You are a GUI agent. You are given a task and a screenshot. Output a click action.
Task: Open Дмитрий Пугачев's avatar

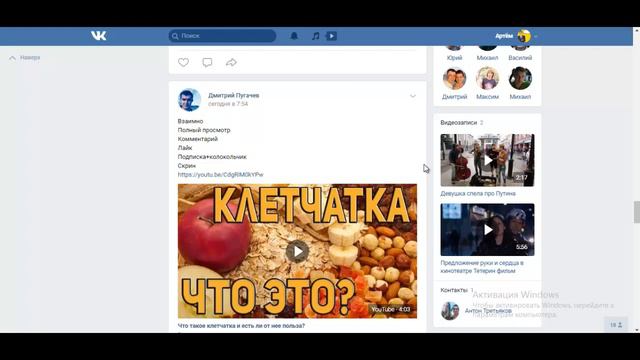[189, 100]
